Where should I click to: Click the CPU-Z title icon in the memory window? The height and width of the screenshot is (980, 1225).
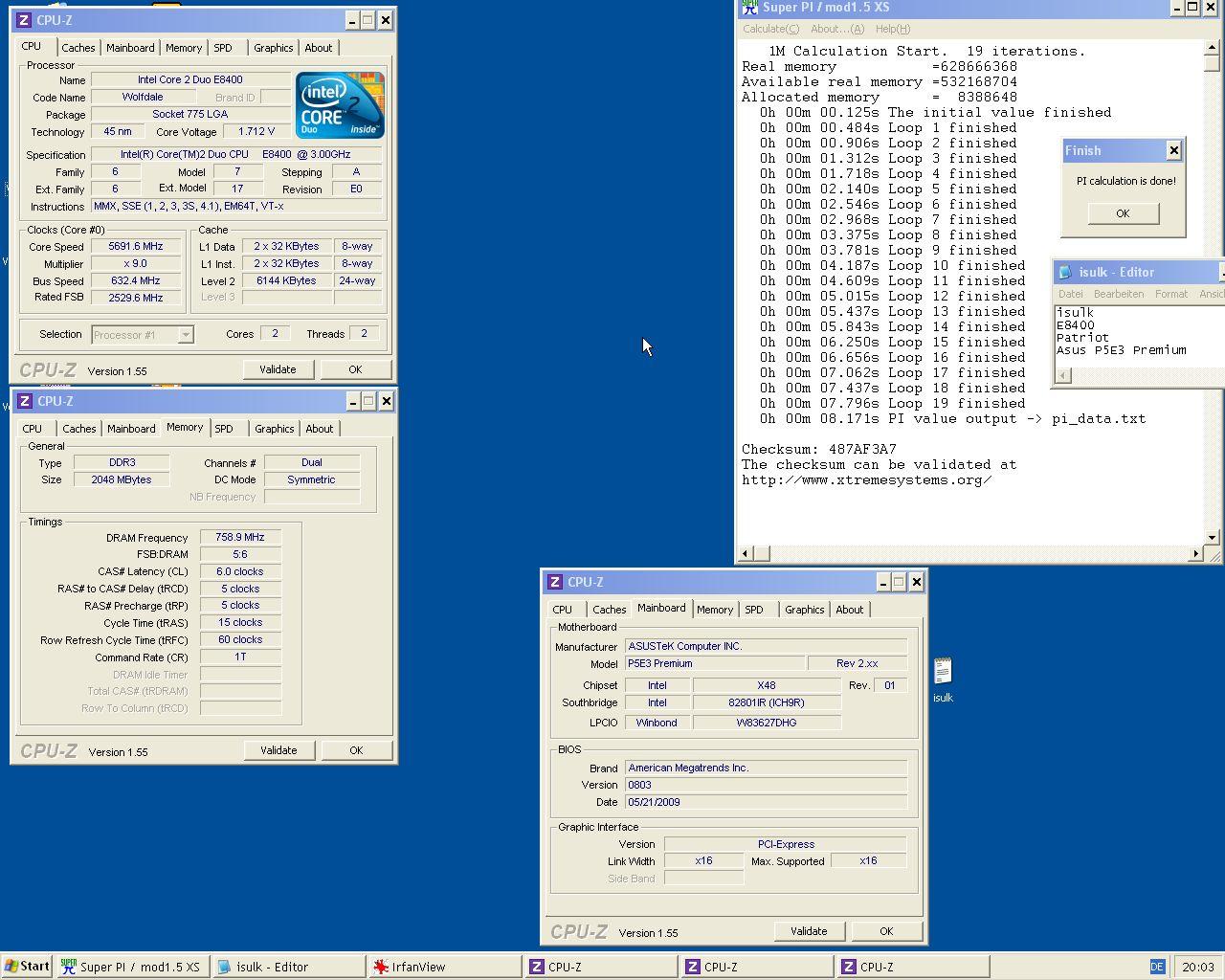(x=25, y=401)
